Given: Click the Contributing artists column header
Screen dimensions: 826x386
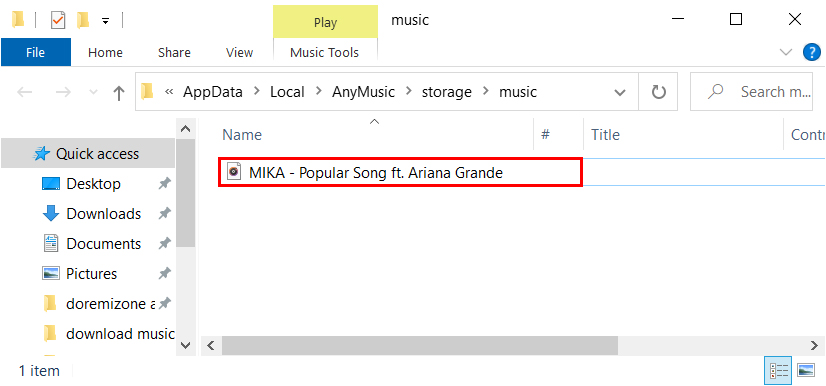Looking at the screenshot, I should click(805, 135).
